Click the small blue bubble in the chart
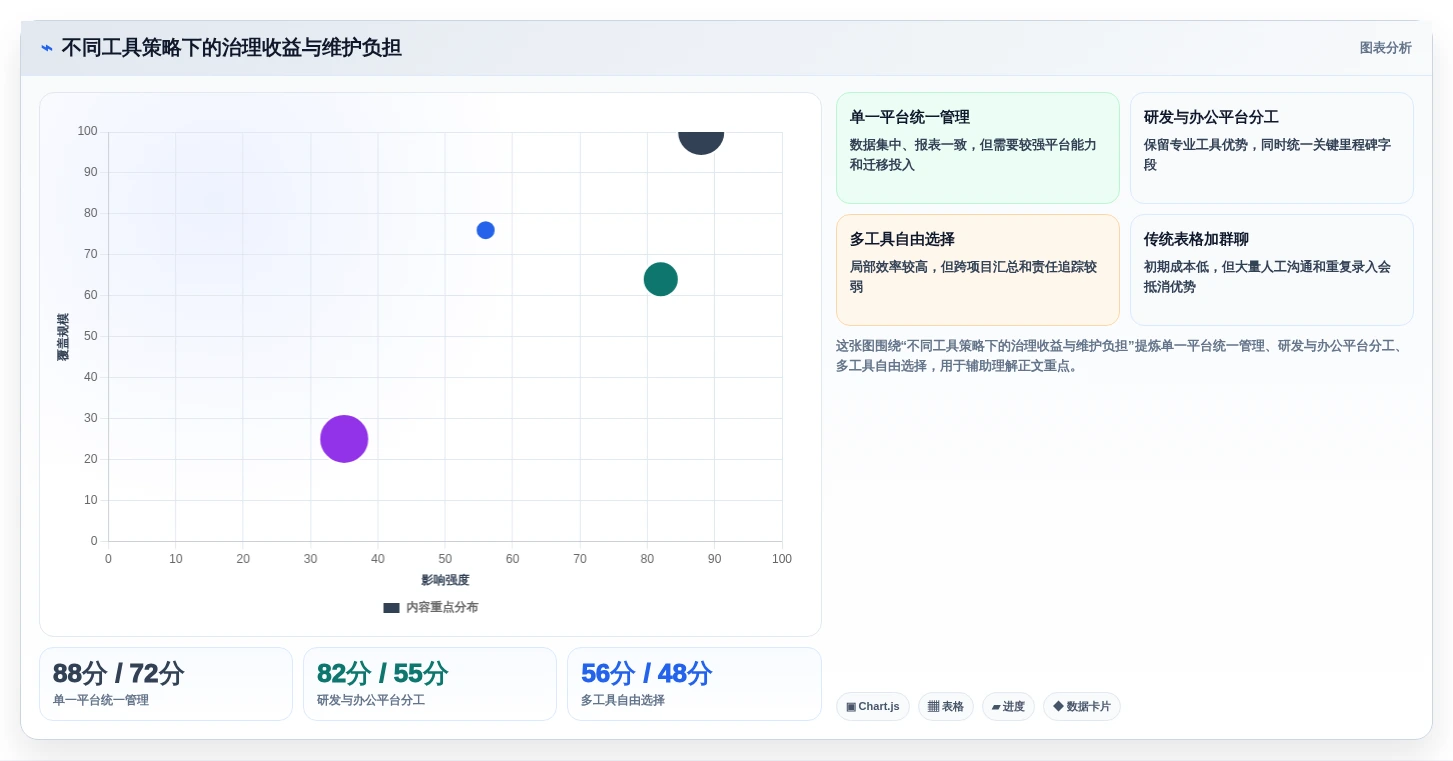This screenshot has width=1453, height=761. point(486,230)
